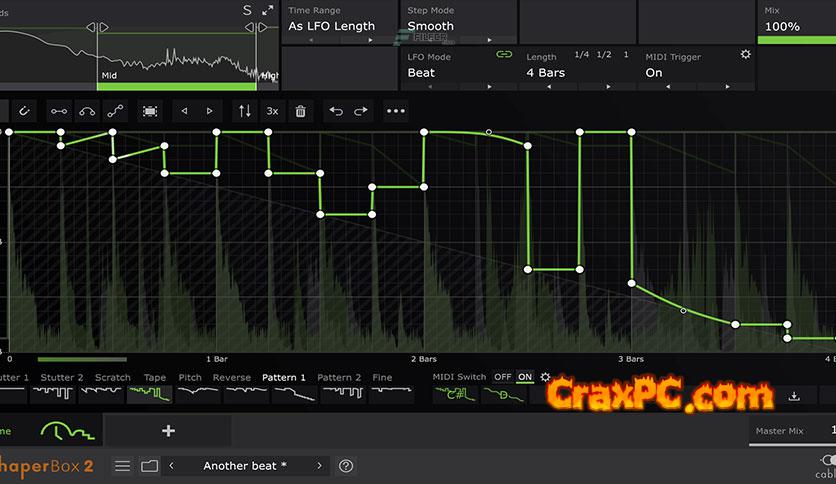This screenshot has width=836, height=484.
Task: Enable the magnet snap tool
Action: point(23,111)
